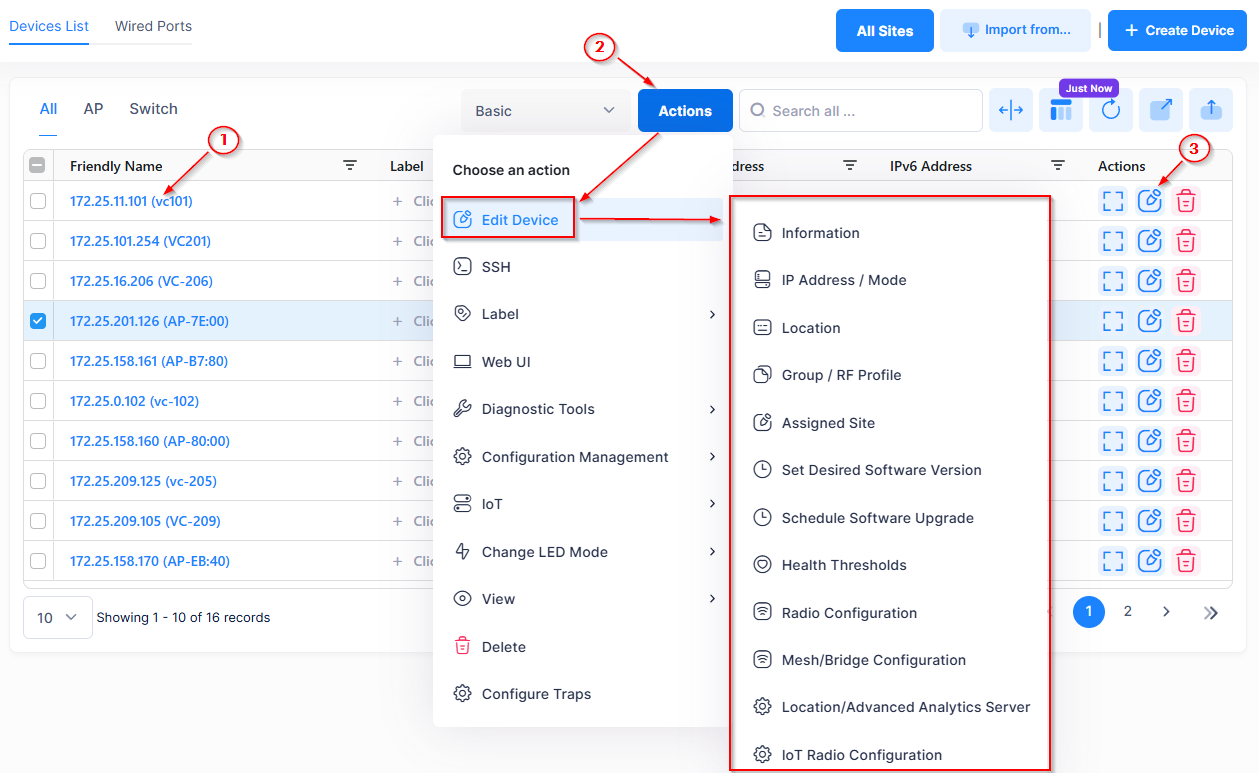Click the column width resize icon
Screen dimensions: 1259x773
(1011, 111)
